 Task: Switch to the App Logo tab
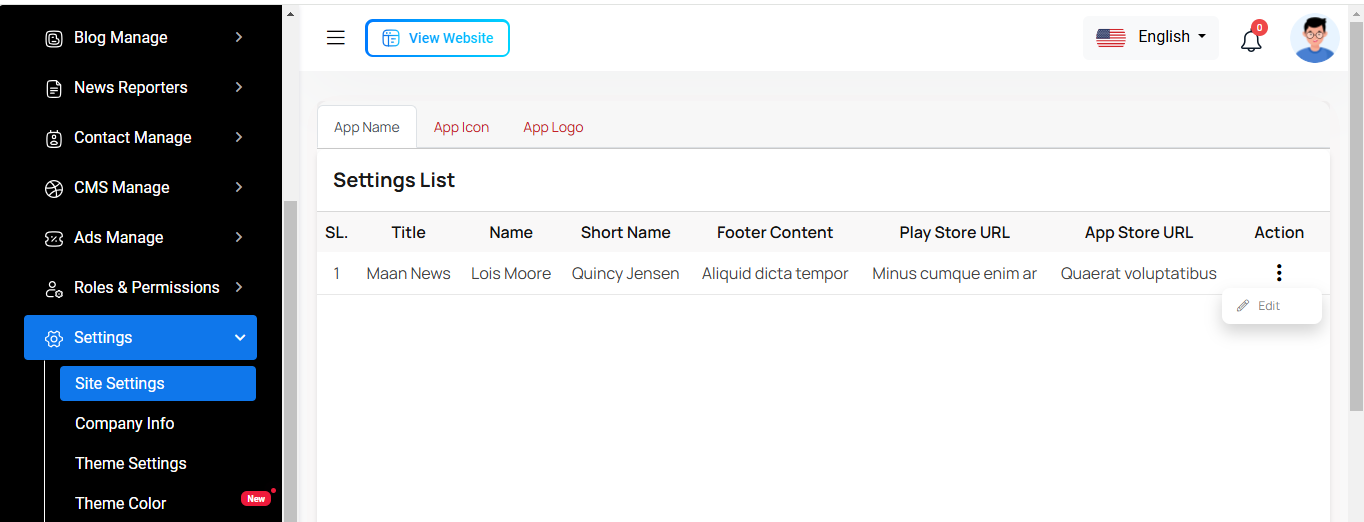tap(553, 127)
